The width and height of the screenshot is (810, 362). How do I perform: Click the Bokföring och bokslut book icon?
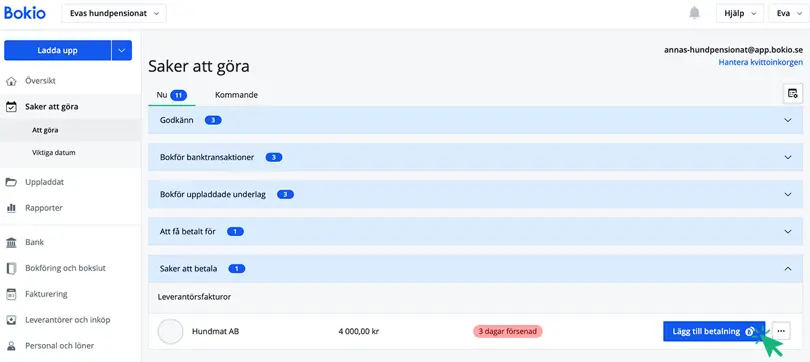[x=11, y=269]
